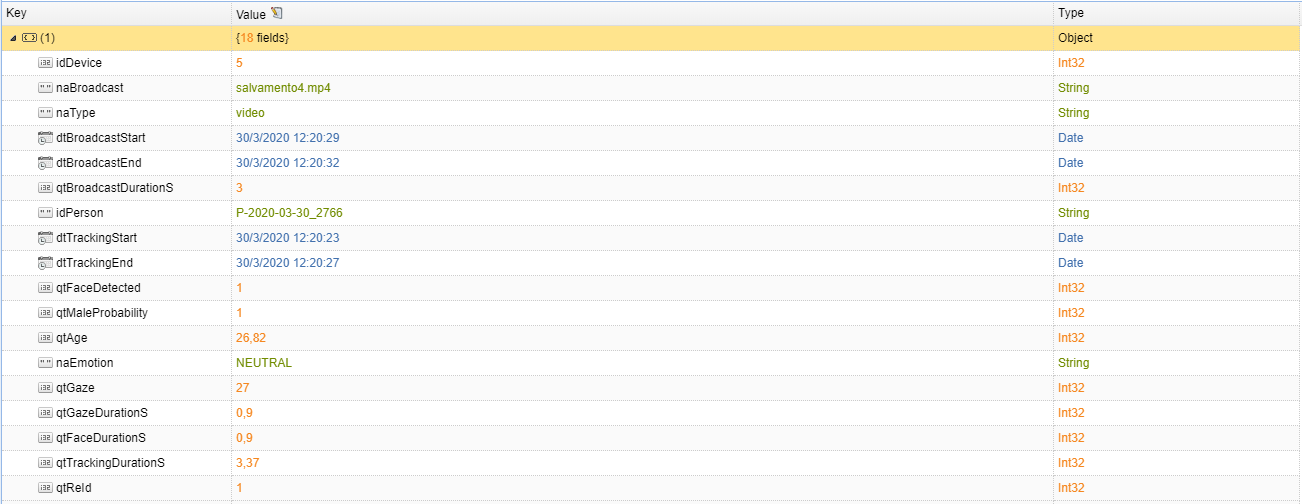This screenshot has width=1302, height=504.
Task: Click the edit icon beside Value header
Action: [277, 13]
